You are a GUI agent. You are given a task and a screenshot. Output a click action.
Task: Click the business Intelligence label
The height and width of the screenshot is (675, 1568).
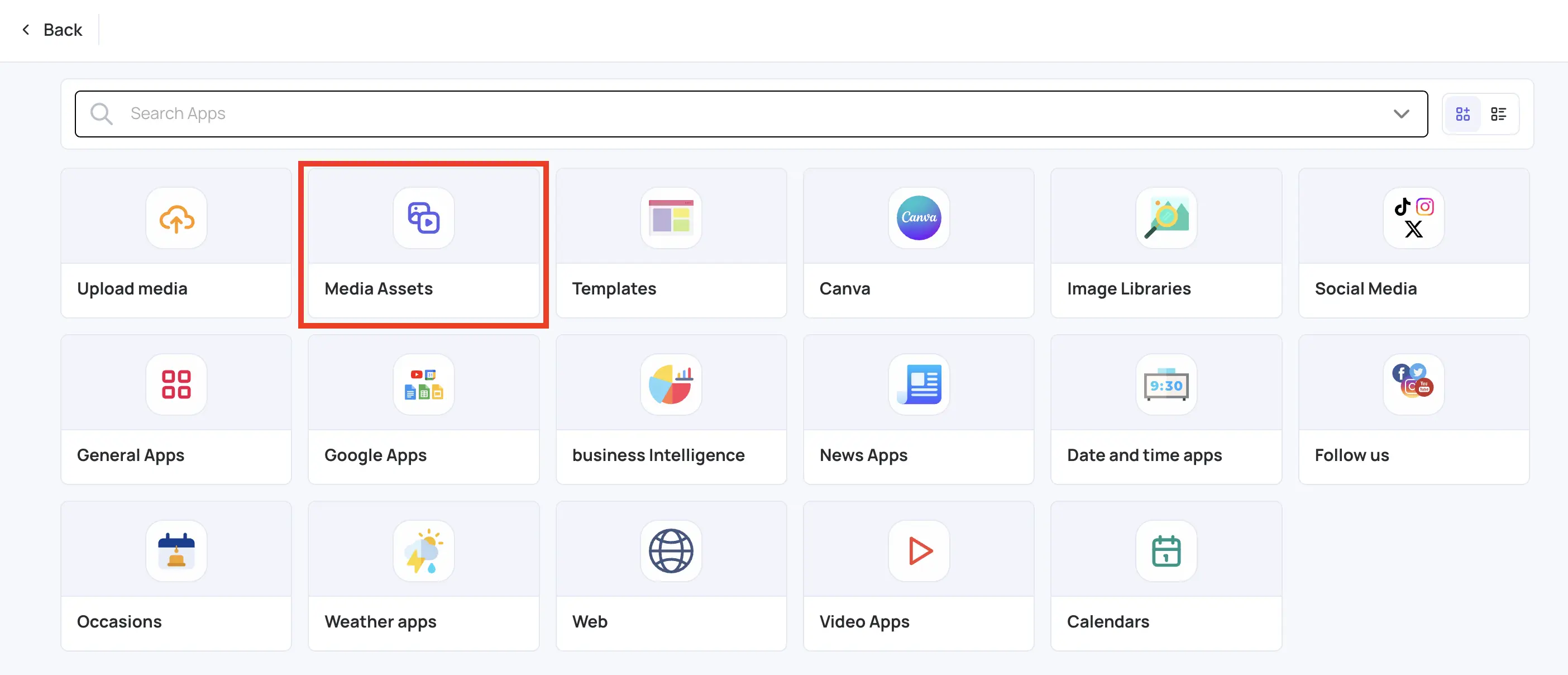click(658, 455)
